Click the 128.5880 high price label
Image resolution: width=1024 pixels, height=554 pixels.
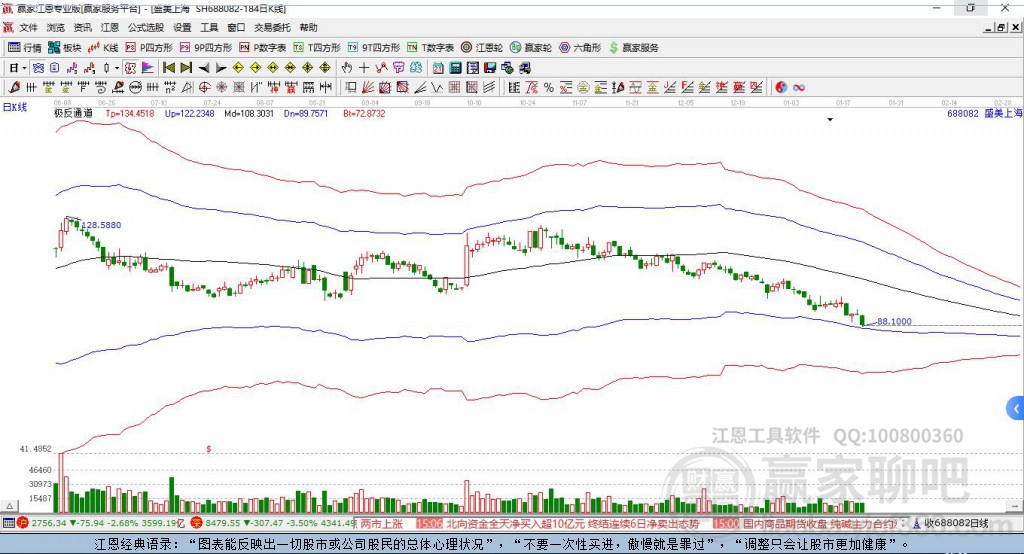pos(102,225)
